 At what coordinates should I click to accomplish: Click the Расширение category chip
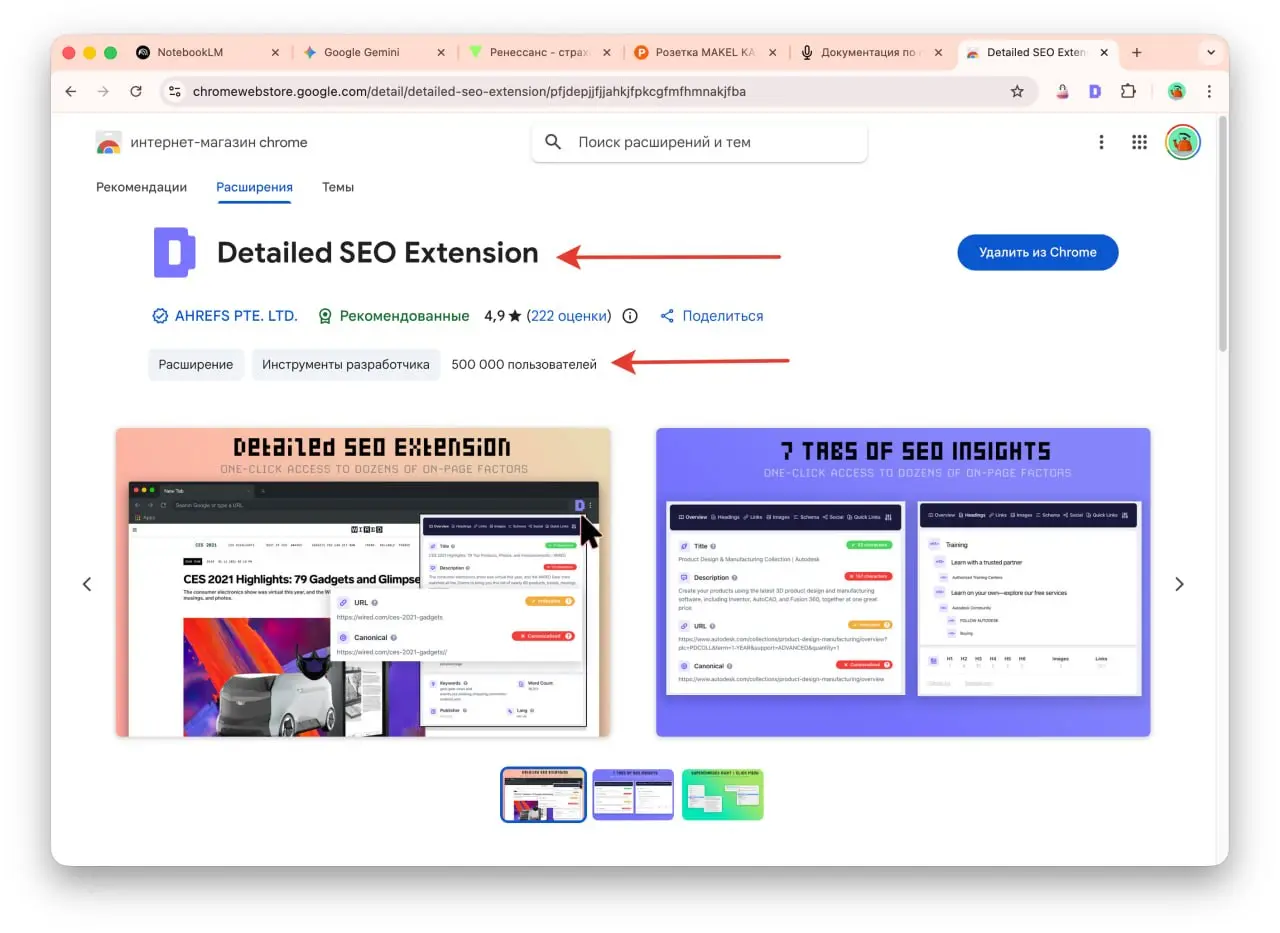point(196,364)
